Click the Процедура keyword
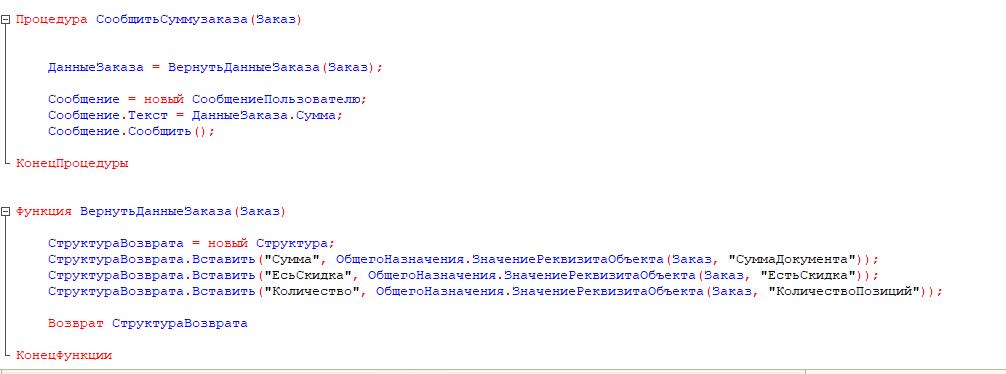 51,19
